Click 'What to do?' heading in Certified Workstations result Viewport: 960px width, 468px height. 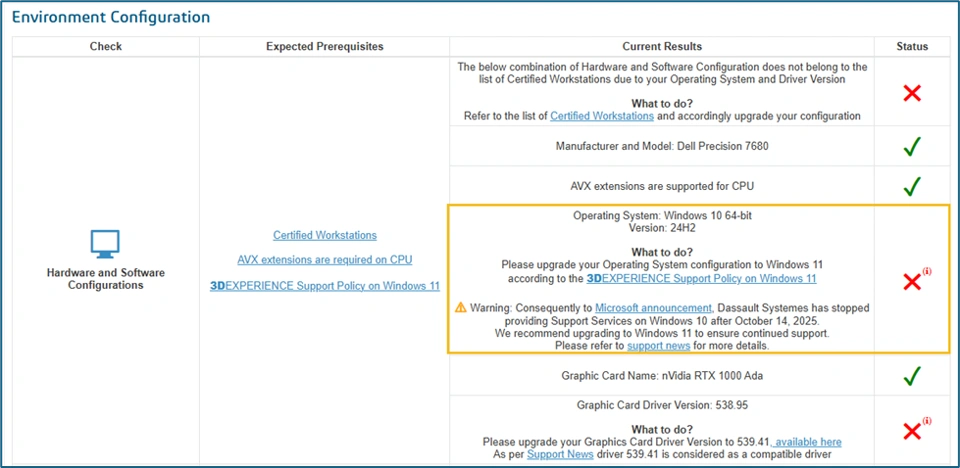(662, 104)
